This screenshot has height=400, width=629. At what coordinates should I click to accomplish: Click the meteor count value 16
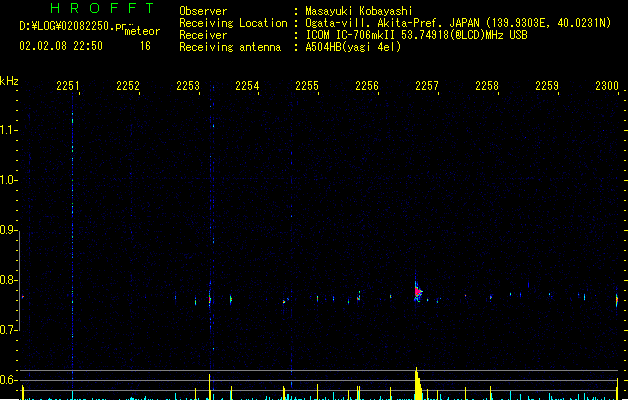point(145,46)
